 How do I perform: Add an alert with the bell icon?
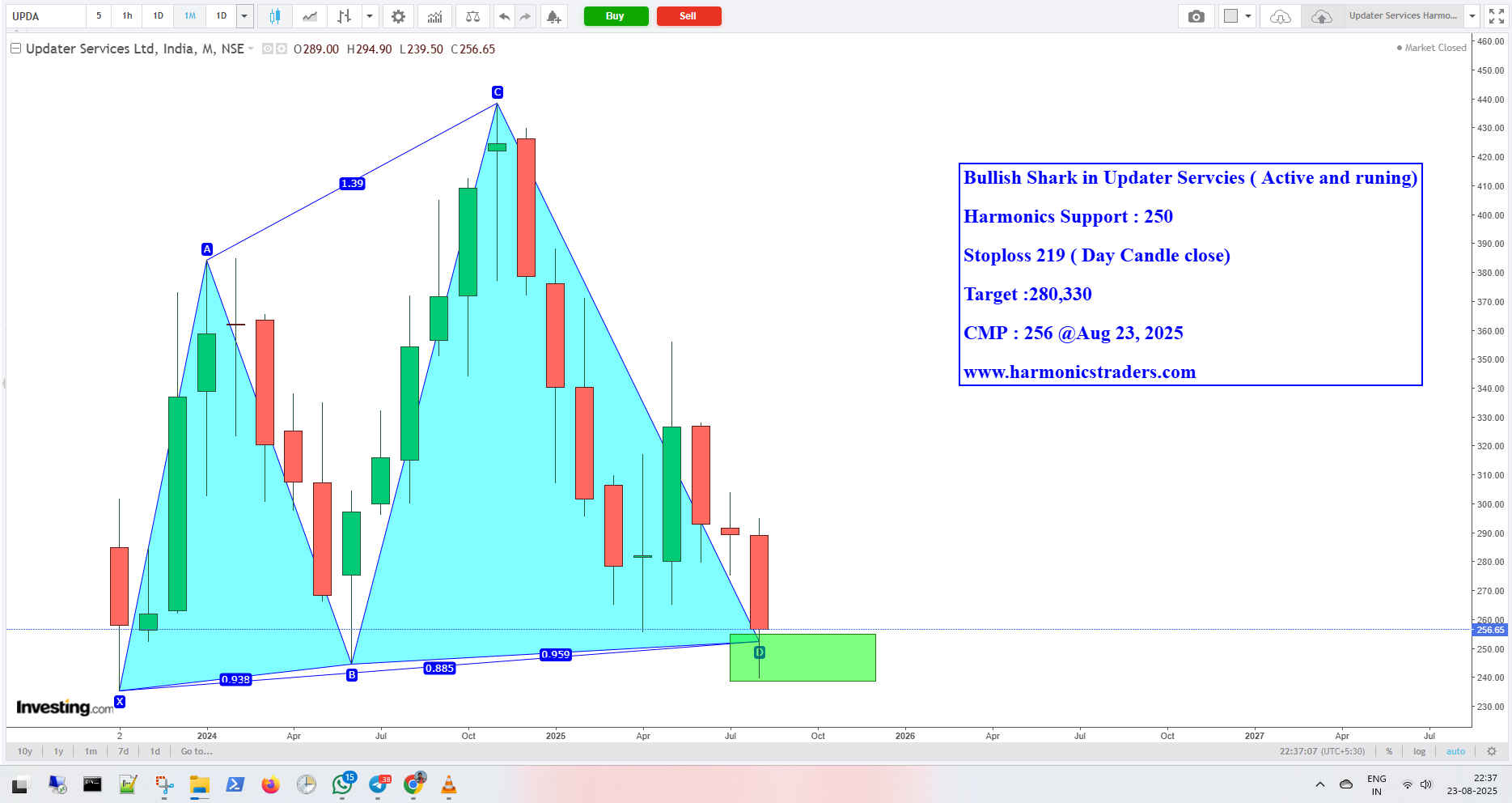553,16
